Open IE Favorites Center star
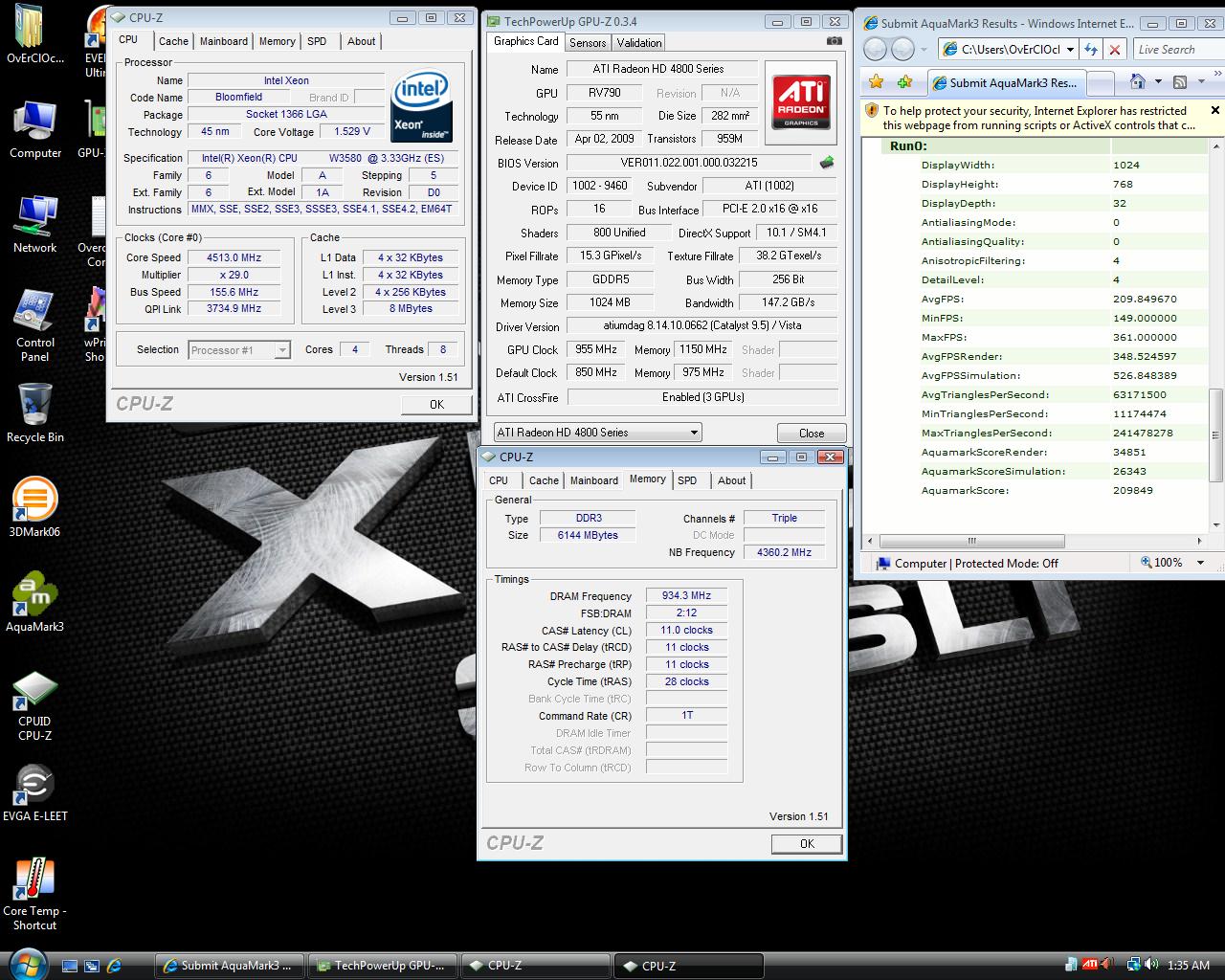 coord(876,82)
